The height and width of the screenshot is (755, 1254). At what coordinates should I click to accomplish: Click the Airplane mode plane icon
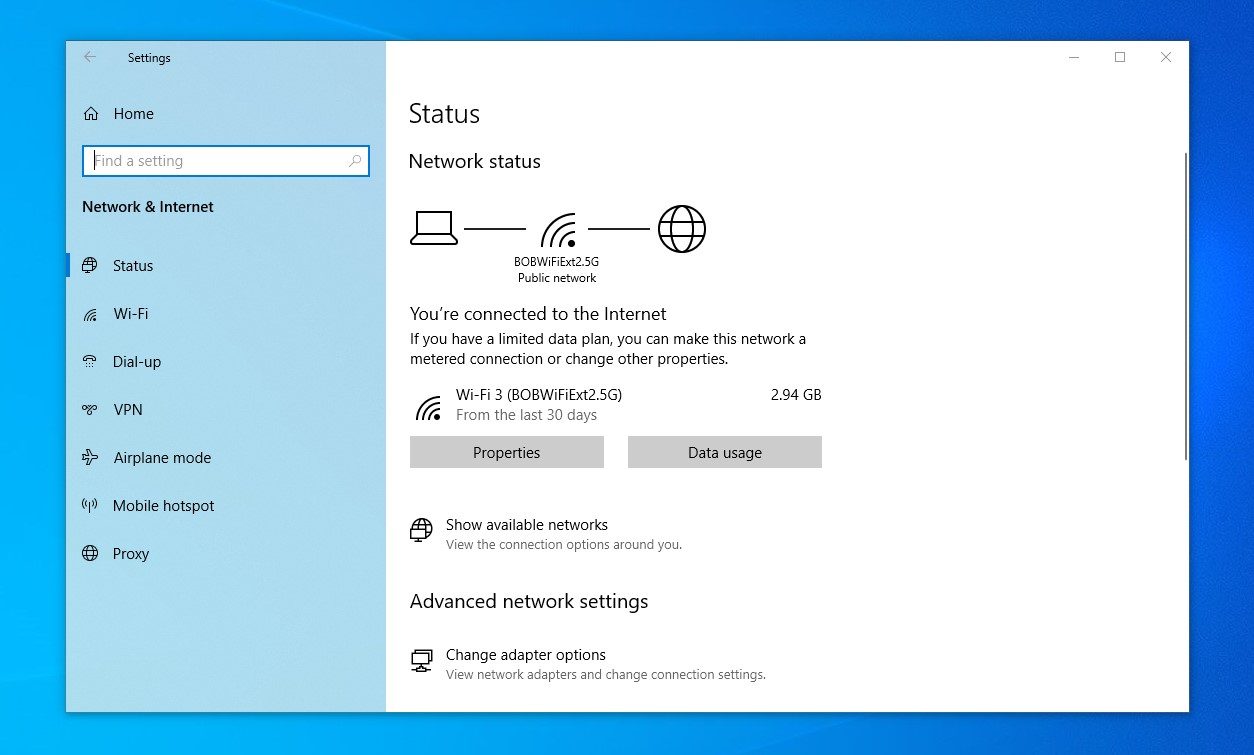(90, 458)
